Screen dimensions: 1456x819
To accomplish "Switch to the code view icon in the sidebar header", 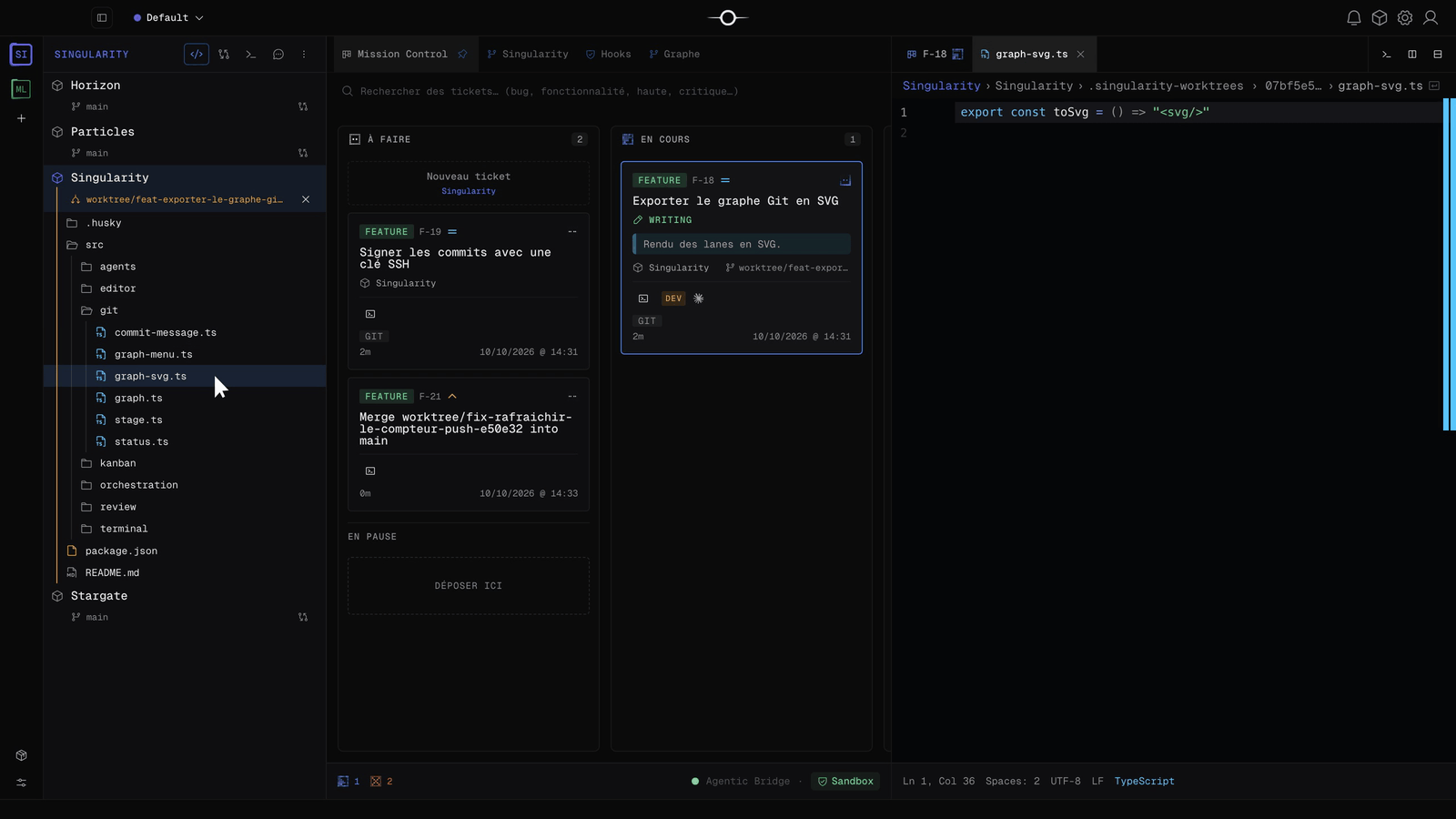I will click(x=197, y=55).
